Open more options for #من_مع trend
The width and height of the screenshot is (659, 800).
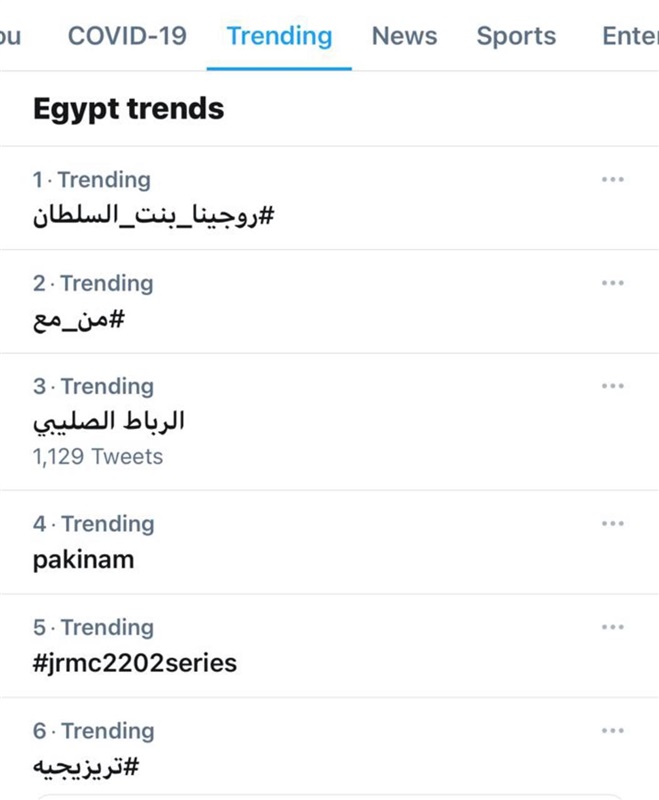[612, 283]
